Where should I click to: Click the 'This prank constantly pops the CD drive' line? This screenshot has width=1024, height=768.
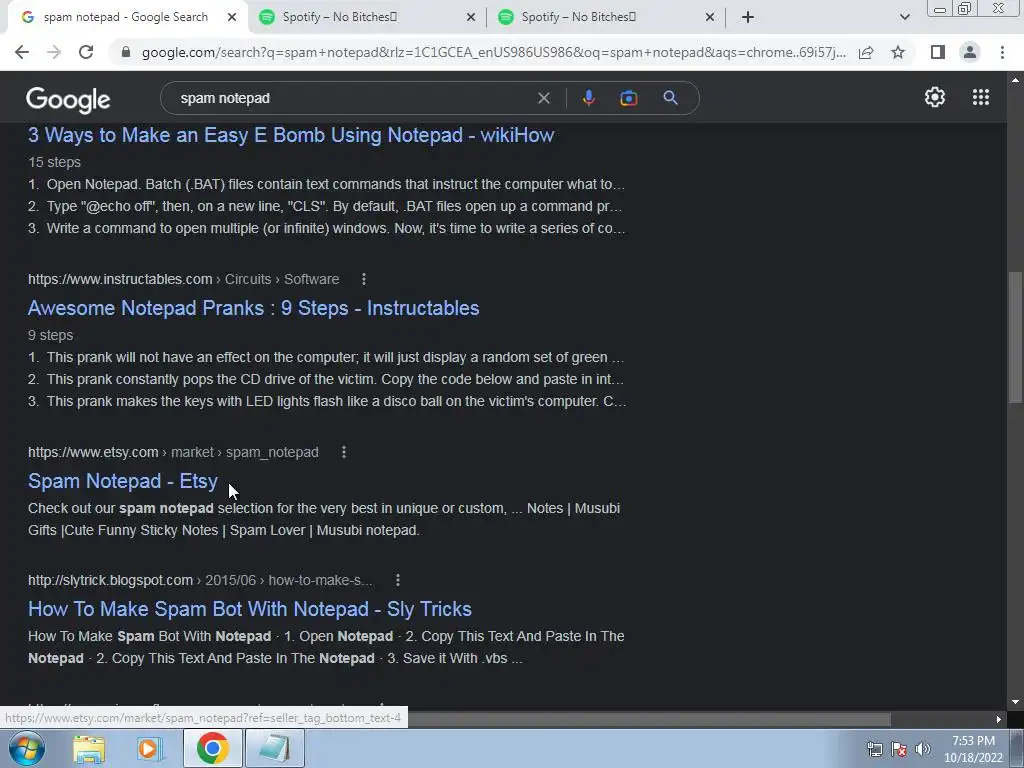[x=326, y=379]
